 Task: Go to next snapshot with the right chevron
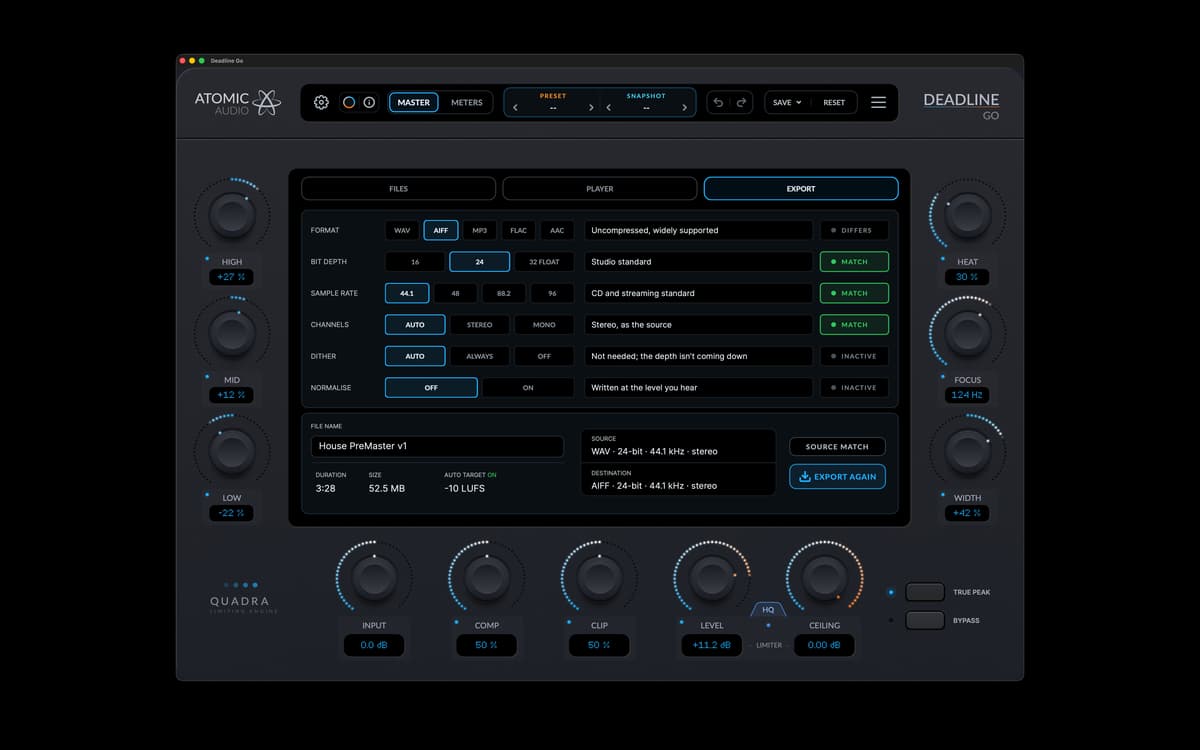tap(684, 108)
